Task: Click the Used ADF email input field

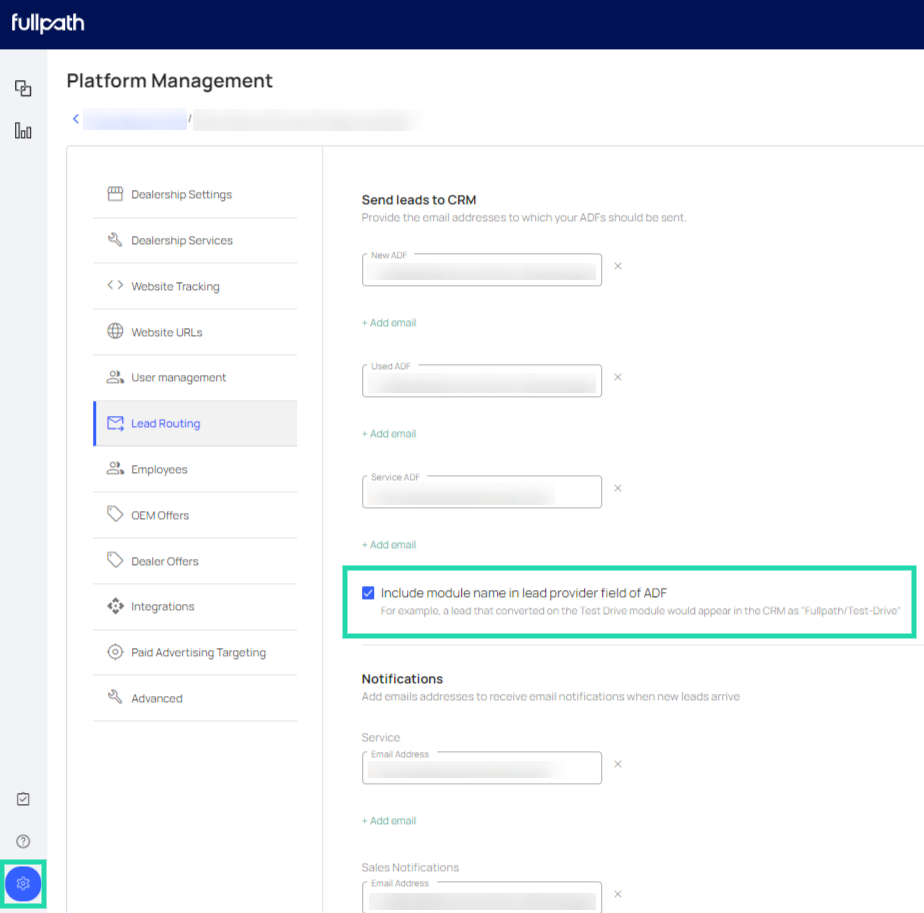Action: click(481, 382)
